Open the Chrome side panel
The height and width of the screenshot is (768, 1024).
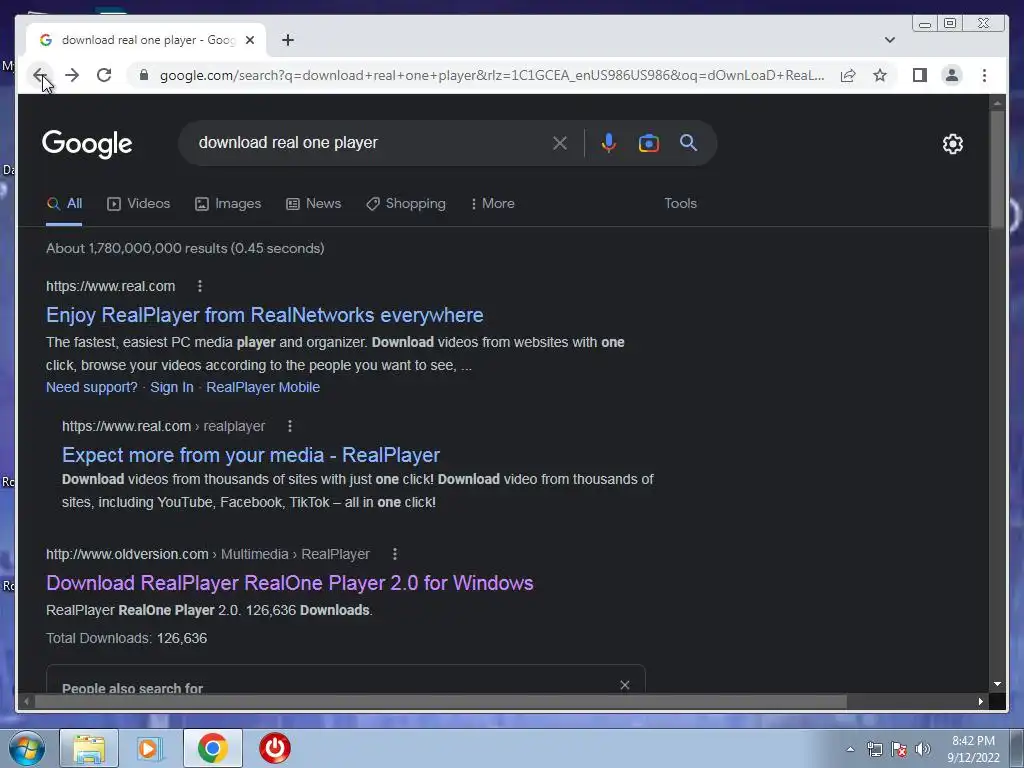920,75
